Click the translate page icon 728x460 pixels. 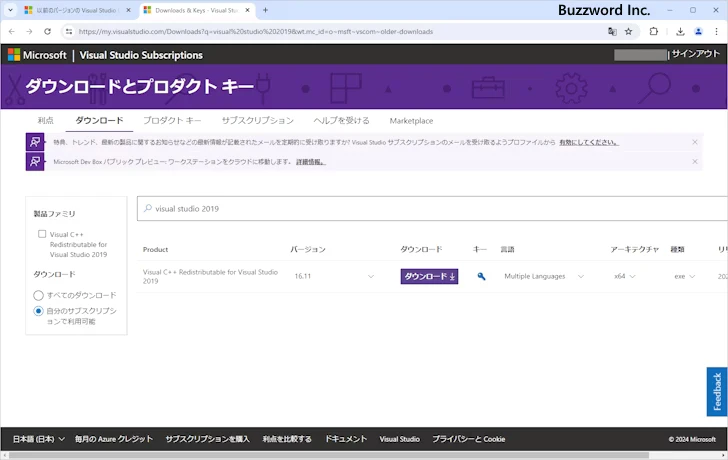coord(612,32)
